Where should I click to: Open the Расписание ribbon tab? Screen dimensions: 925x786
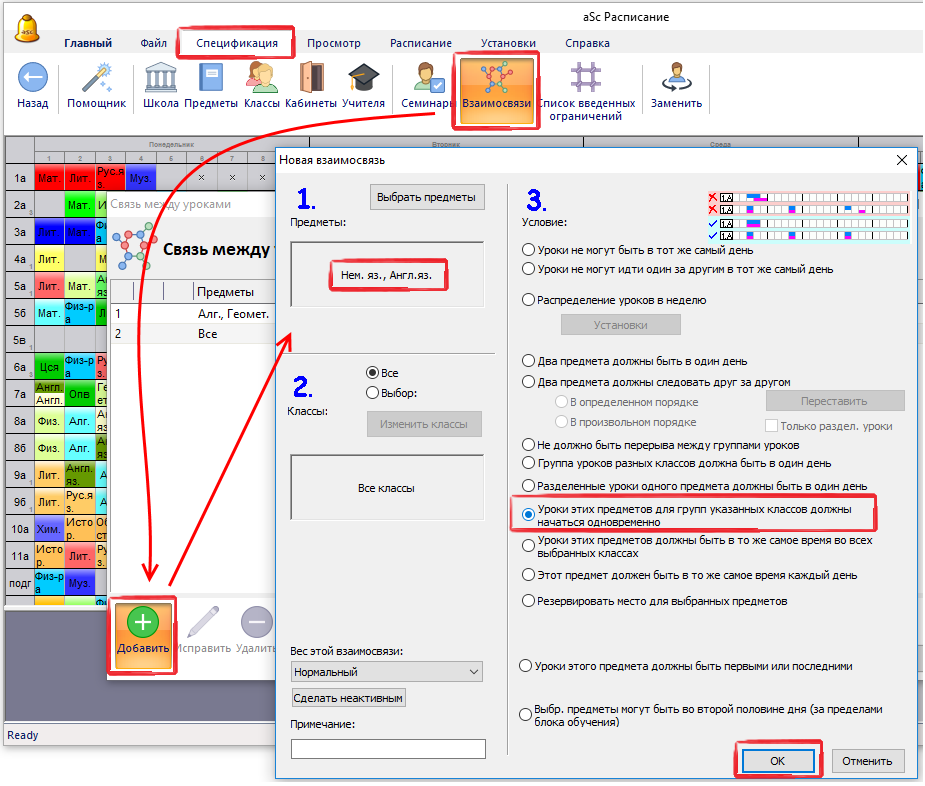point(420,43)
